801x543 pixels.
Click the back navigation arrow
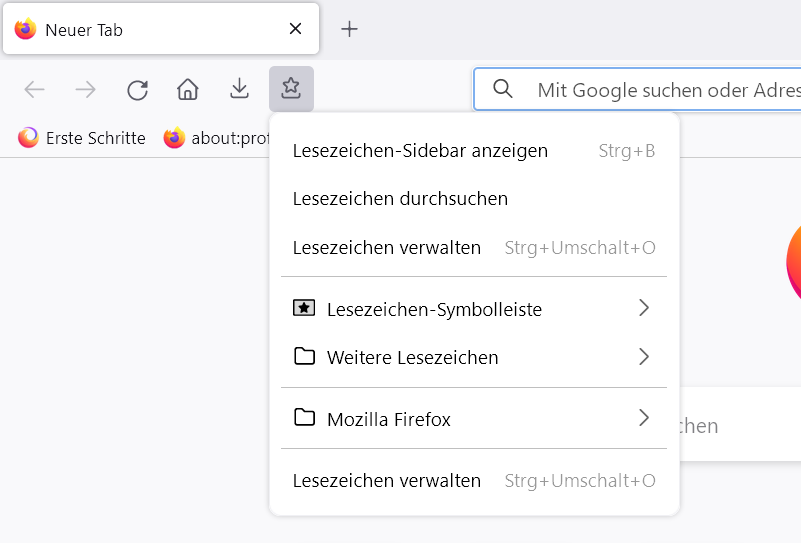pos(35,90)
